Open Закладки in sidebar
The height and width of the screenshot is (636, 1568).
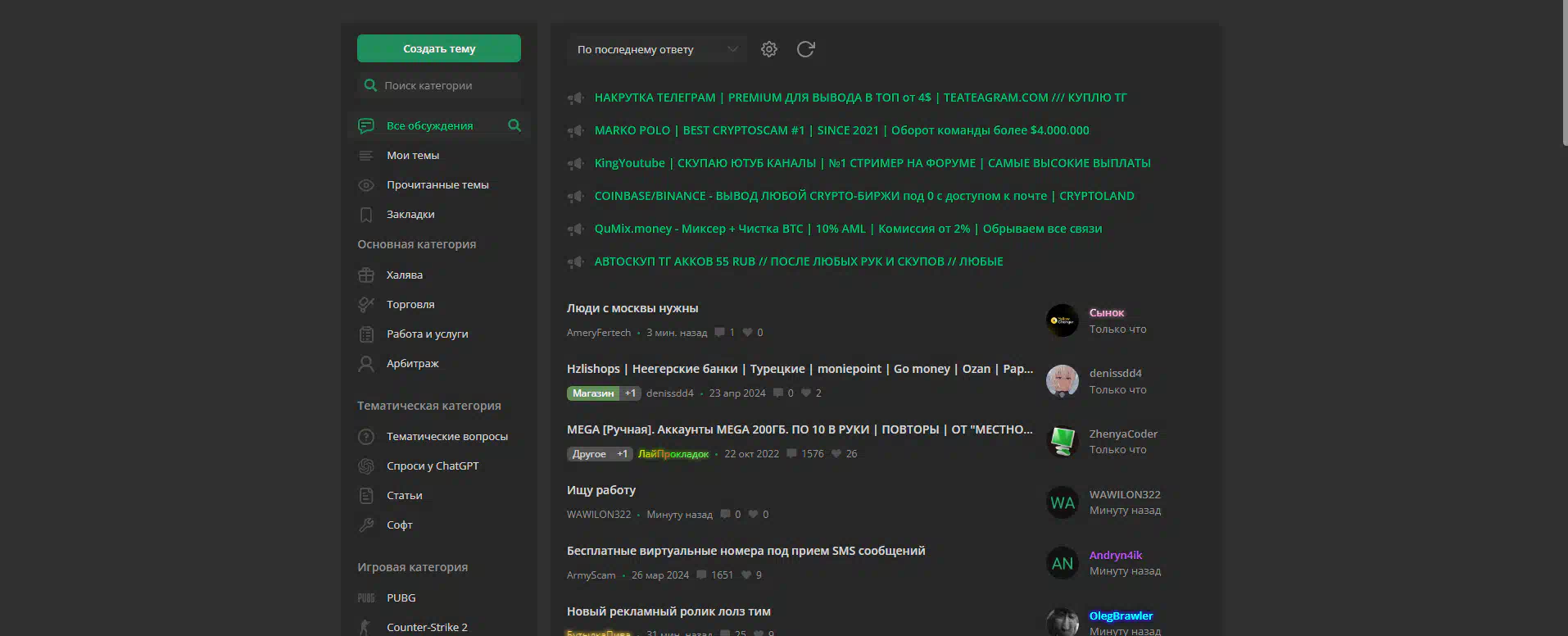[x=410, y=214]
